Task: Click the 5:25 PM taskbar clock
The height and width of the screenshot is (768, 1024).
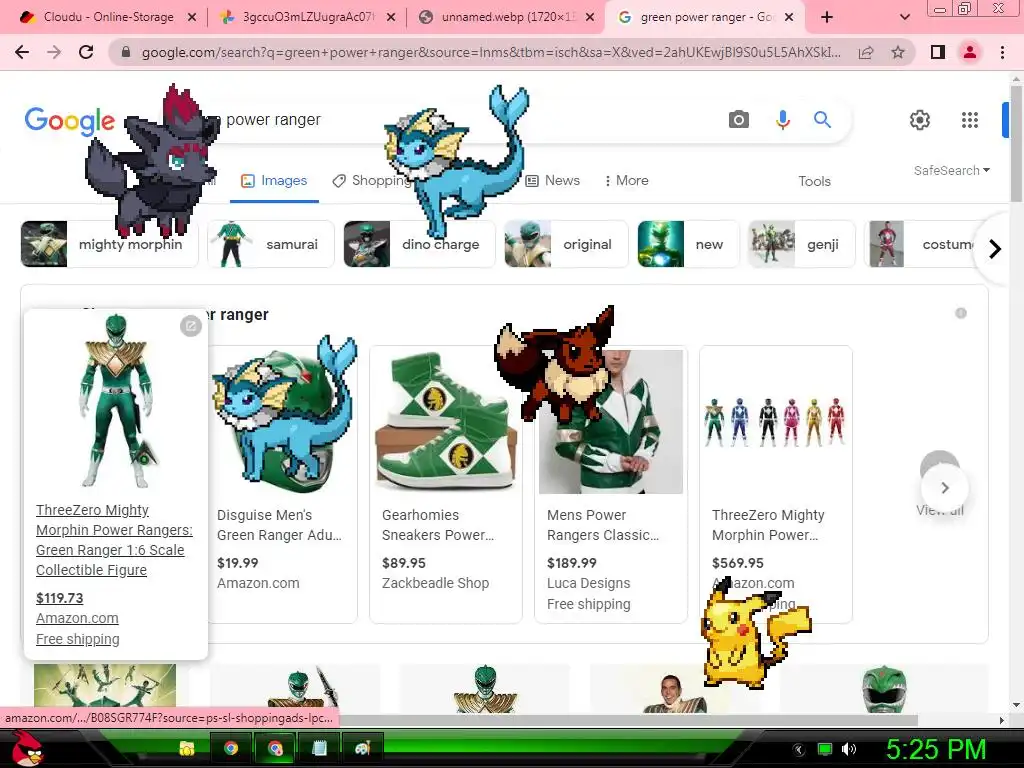Action: coord(935,749)
